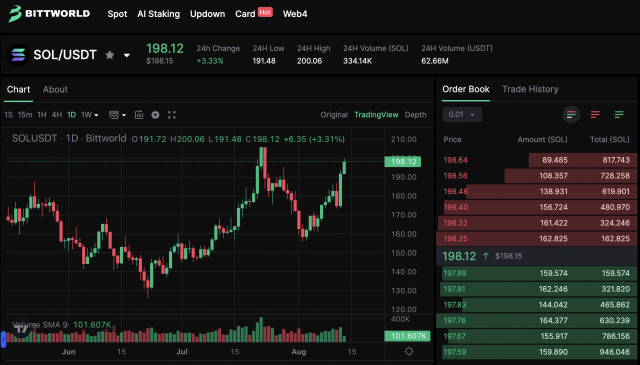Switch chart to Depth view
Screen dimensions: 640x365
tap(416, 115)
